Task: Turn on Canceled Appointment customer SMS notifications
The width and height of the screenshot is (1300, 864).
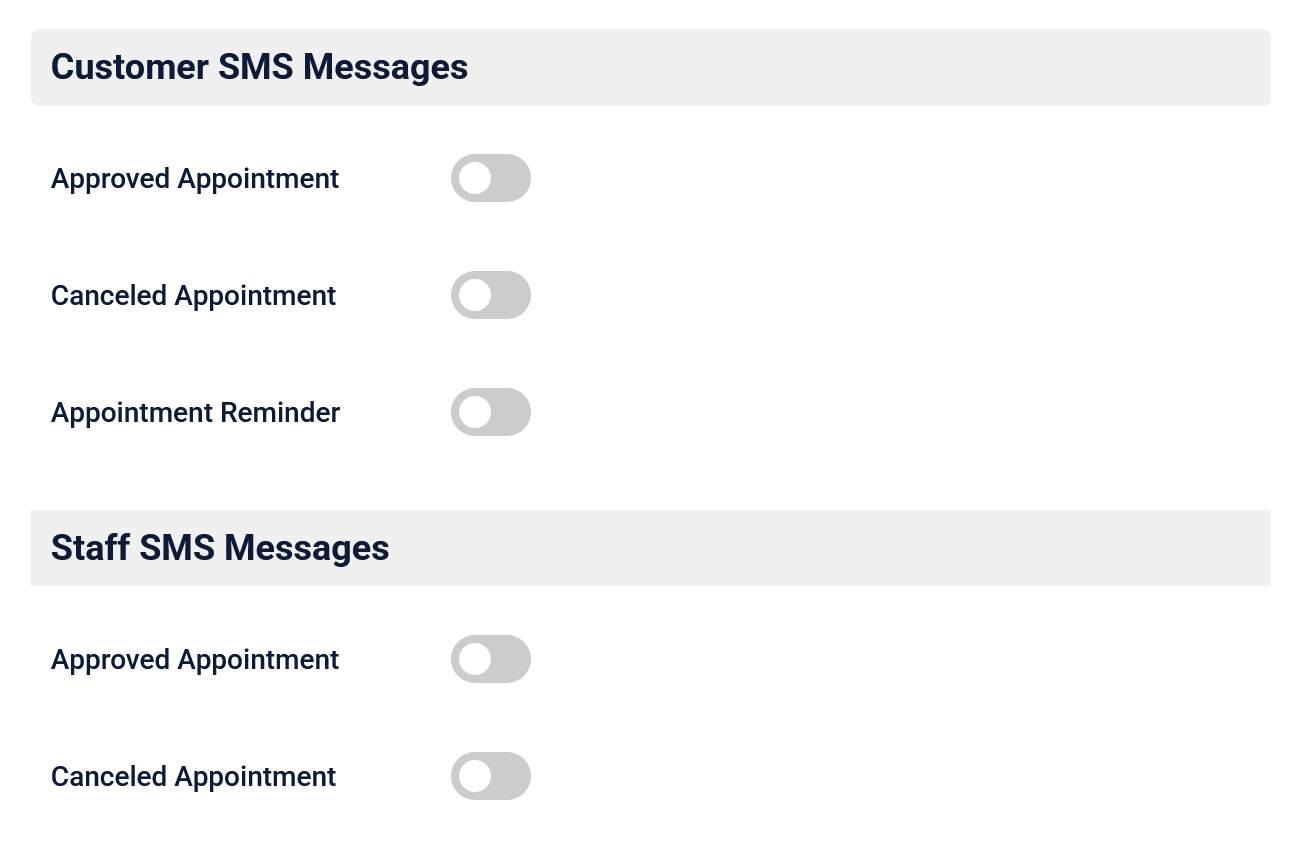Action: 491,295
